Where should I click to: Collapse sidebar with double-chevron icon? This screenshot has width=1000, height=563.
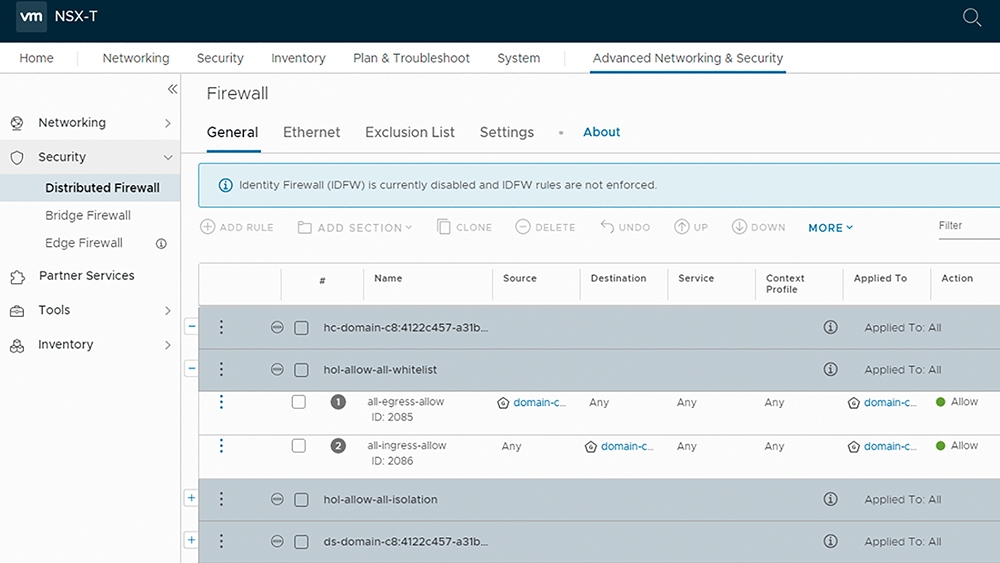(x=172, y=89)
